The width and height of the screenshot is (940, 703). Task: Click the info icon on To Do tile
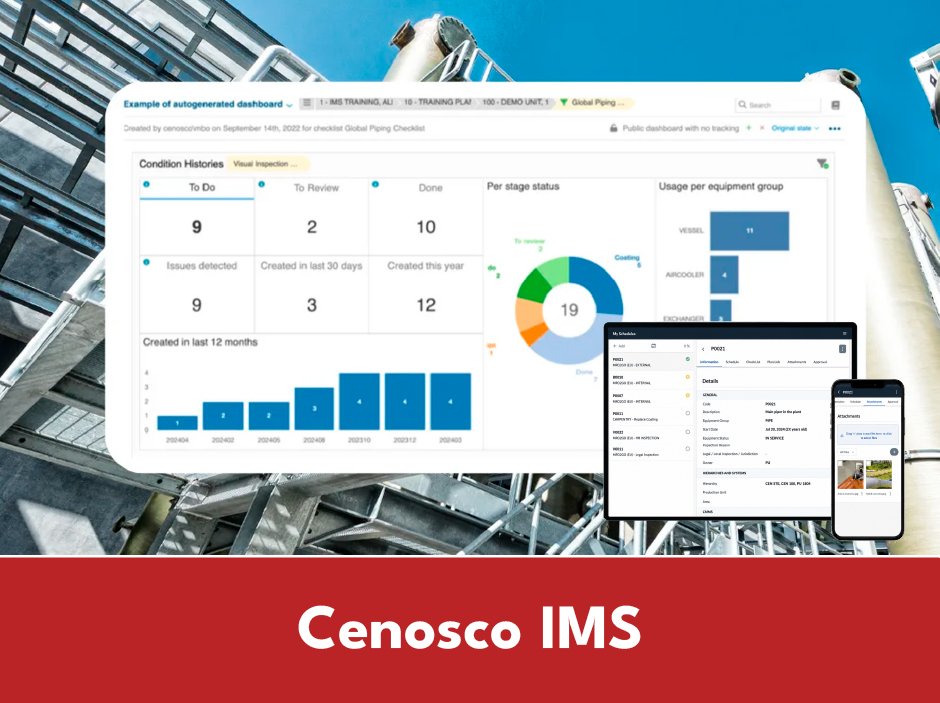pyautogui.click(x=146, y=185)
